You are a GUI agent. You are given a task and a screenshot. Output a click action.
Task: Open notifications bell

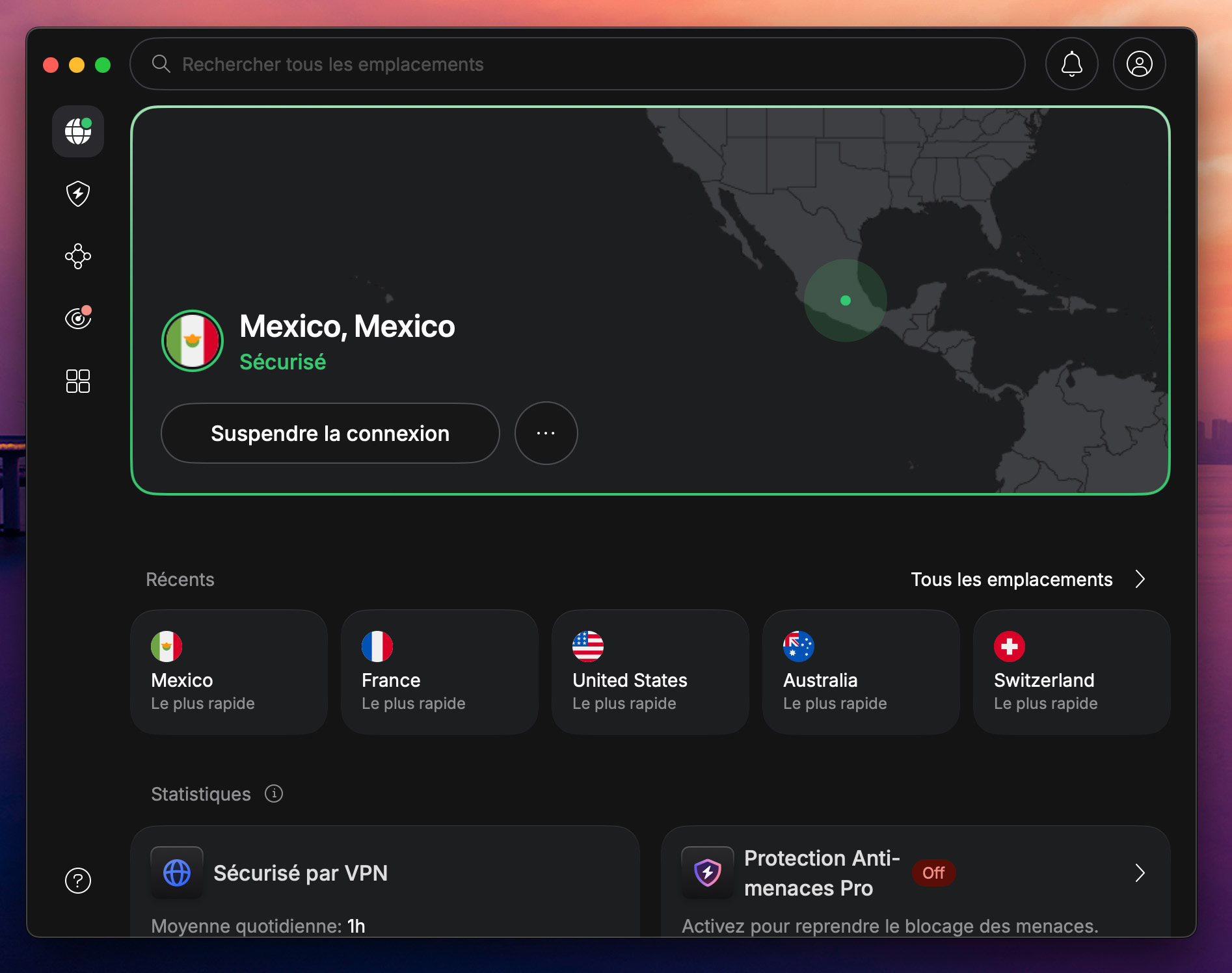pyautogui.click(x=1072, y=64)
